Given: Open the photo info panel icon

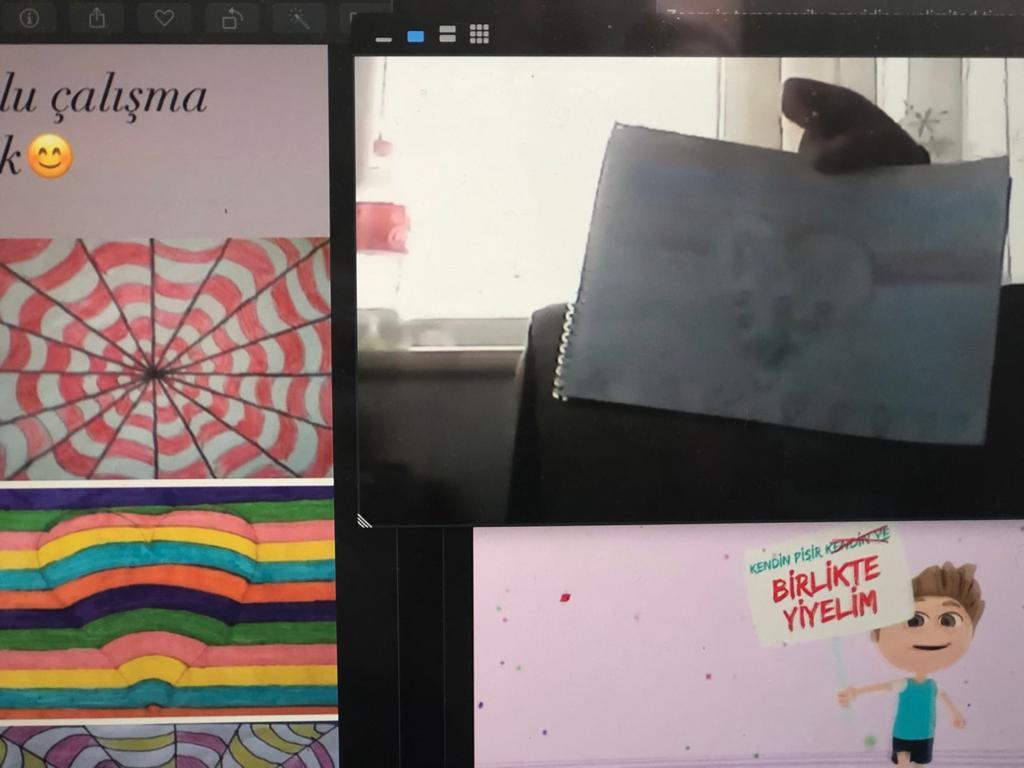Looking at the screenshot, I should tap(30, 18).
